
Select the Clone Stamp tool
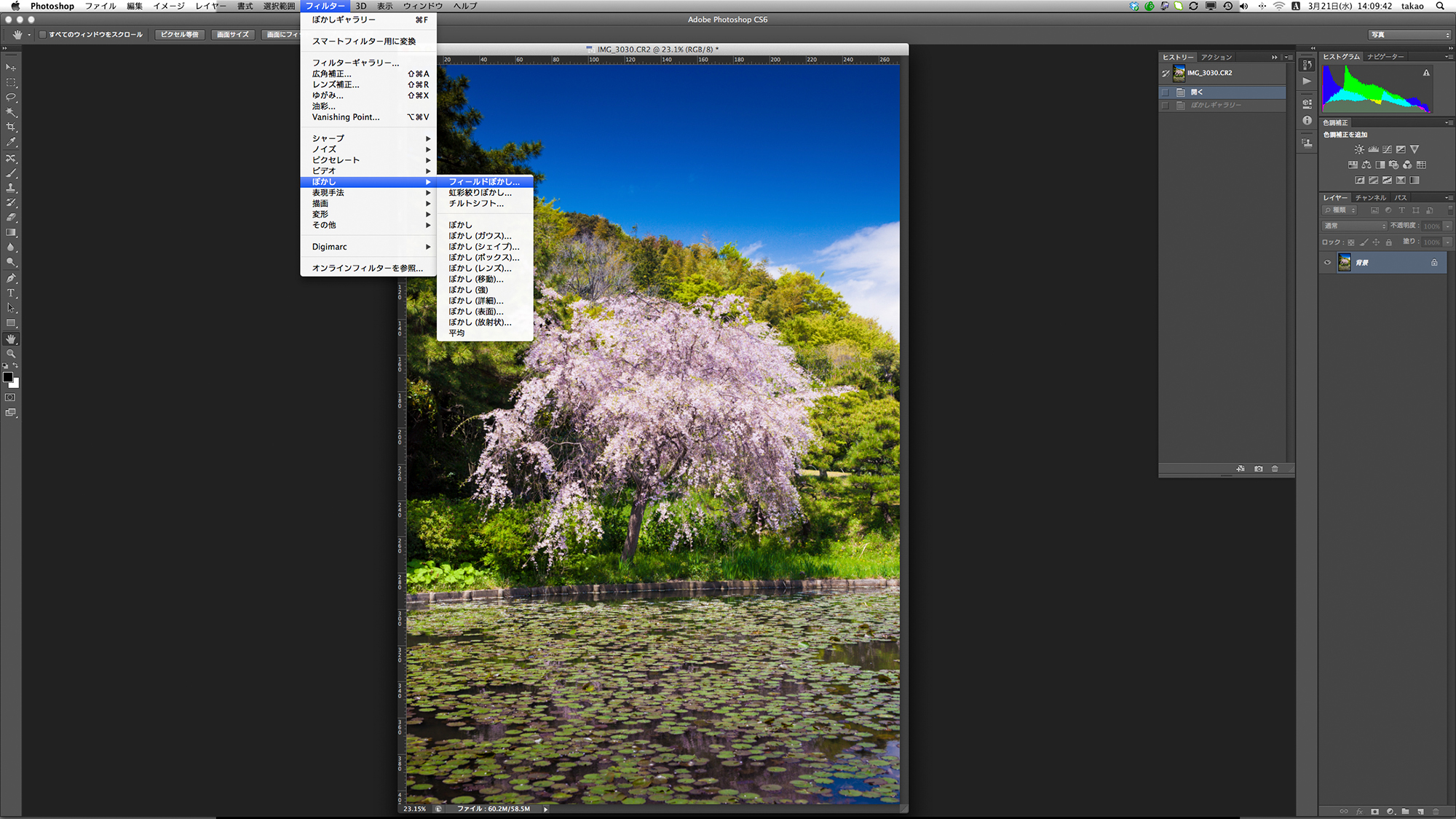[11, 188]
